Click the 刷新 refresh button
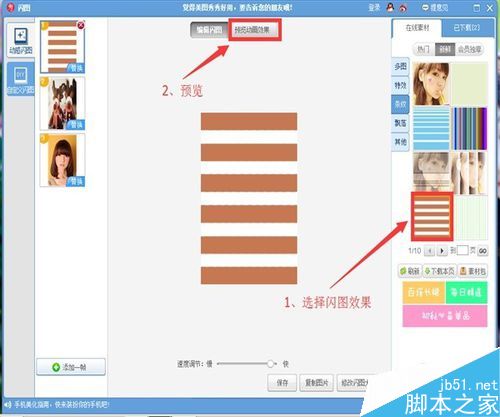Viewport: 500px width, 417px height. pyautogui.click(x=410, y=271)
